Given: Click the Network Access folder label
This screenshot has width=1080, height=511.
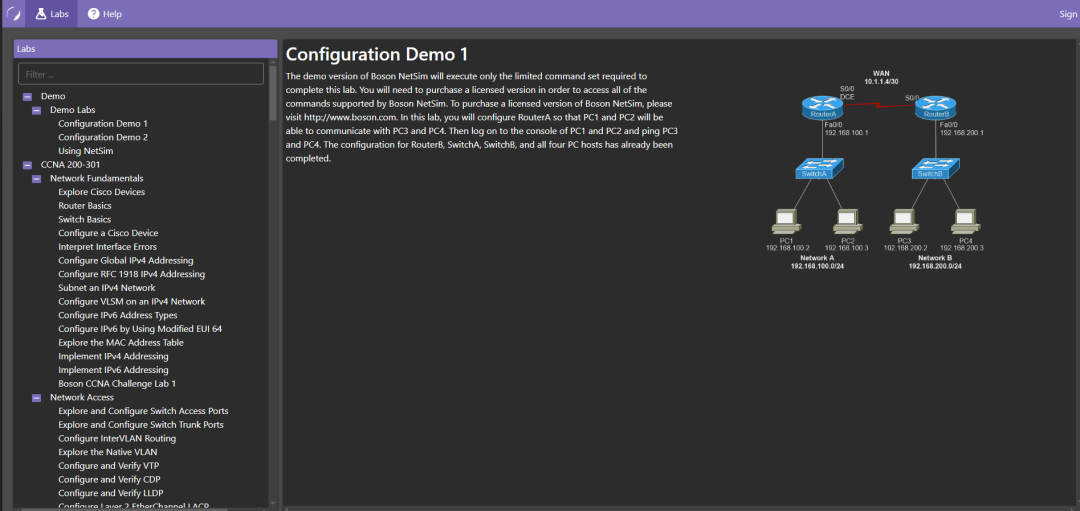Looking at the screenshot, I should click(81, 397).
